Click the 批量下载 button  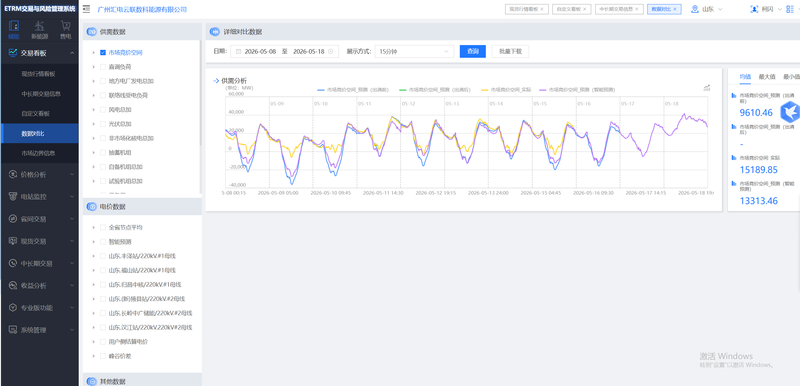pyautogui.click(x=510, y=52)
